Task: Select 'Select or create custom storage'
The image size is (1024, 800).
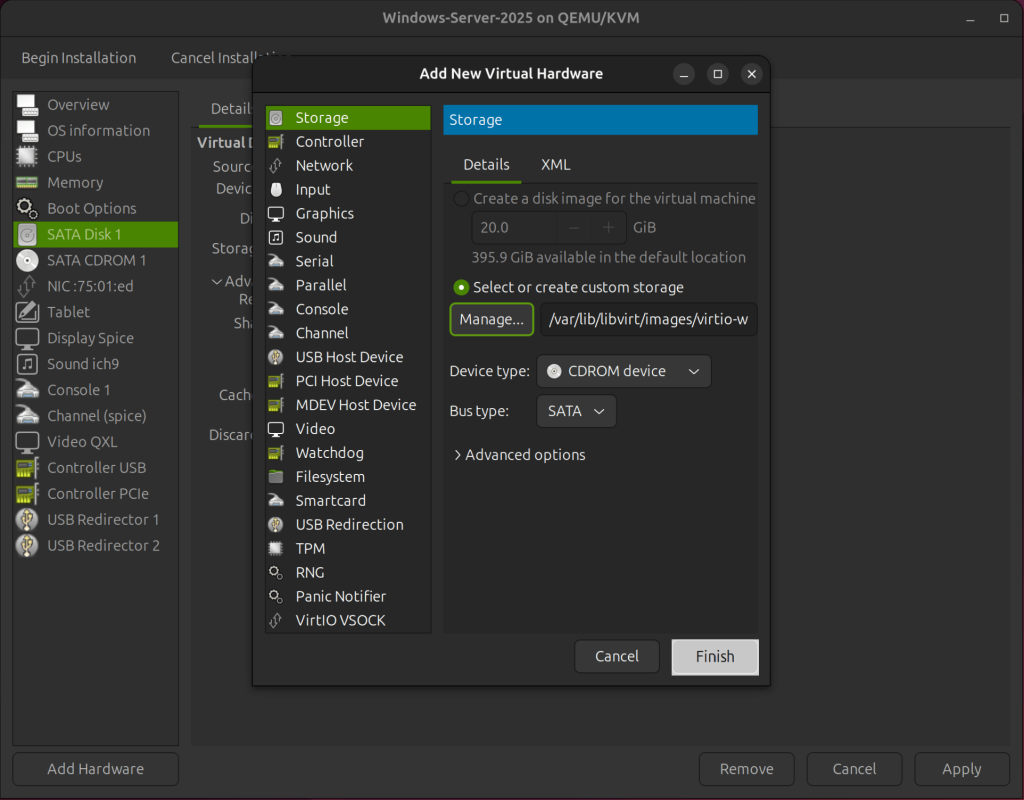Action: tap(461, 287)
